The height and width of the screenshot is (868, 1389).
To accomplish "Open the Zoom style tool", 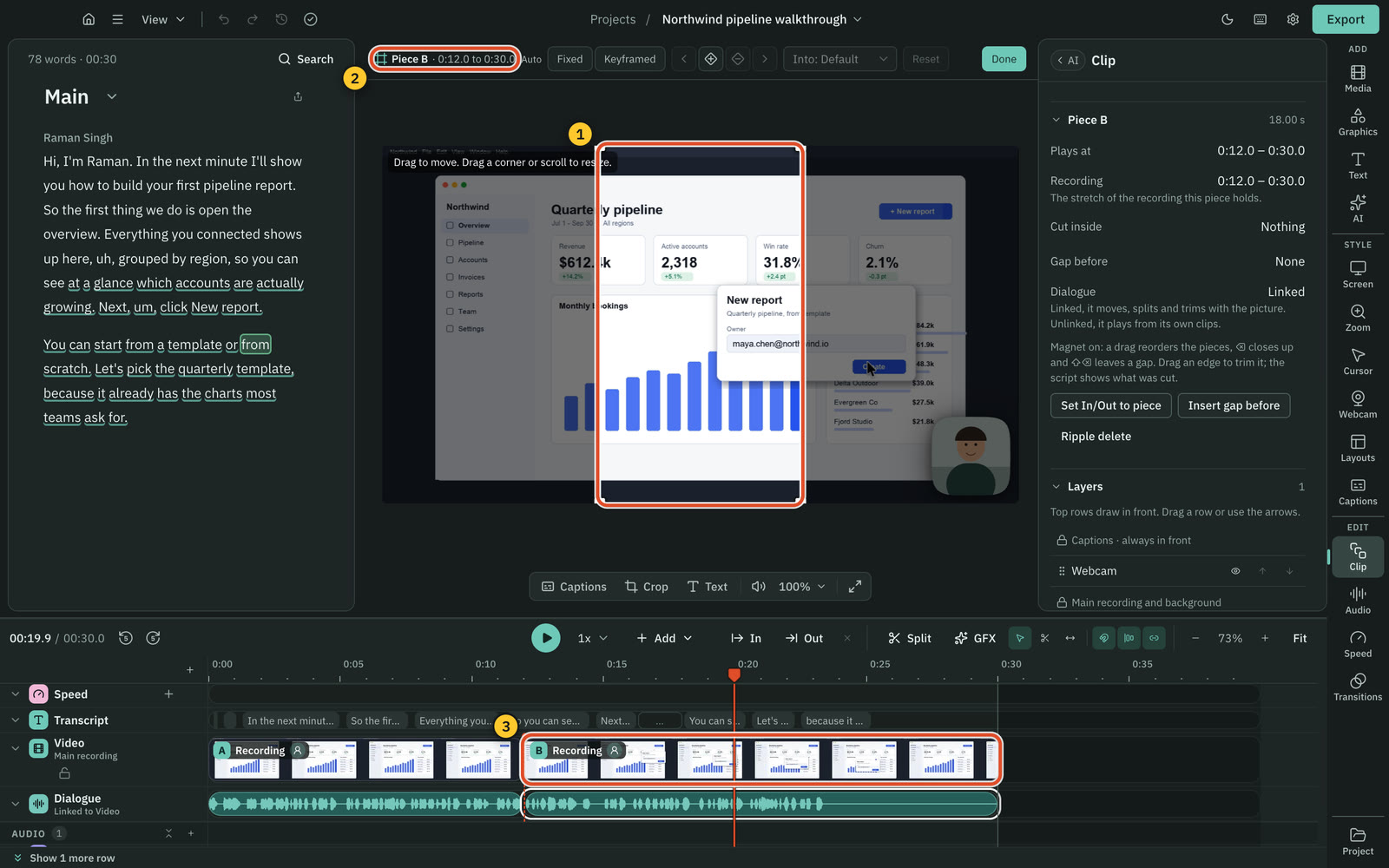I will [1358, 318].
